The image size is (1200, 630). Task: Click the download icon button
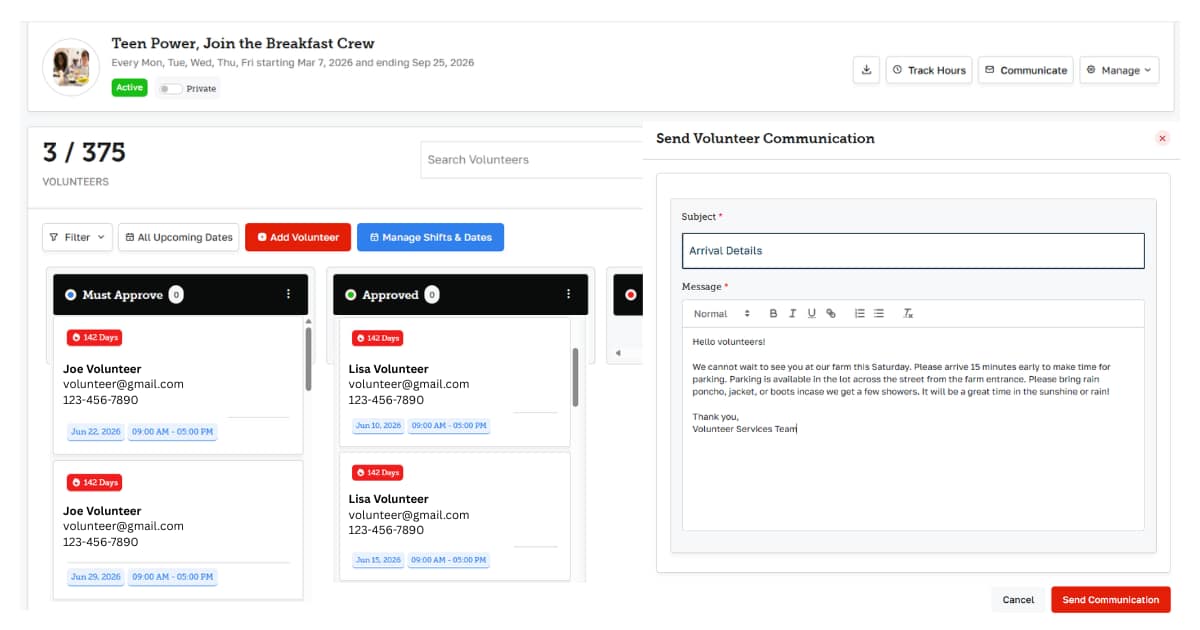(866, 70)
